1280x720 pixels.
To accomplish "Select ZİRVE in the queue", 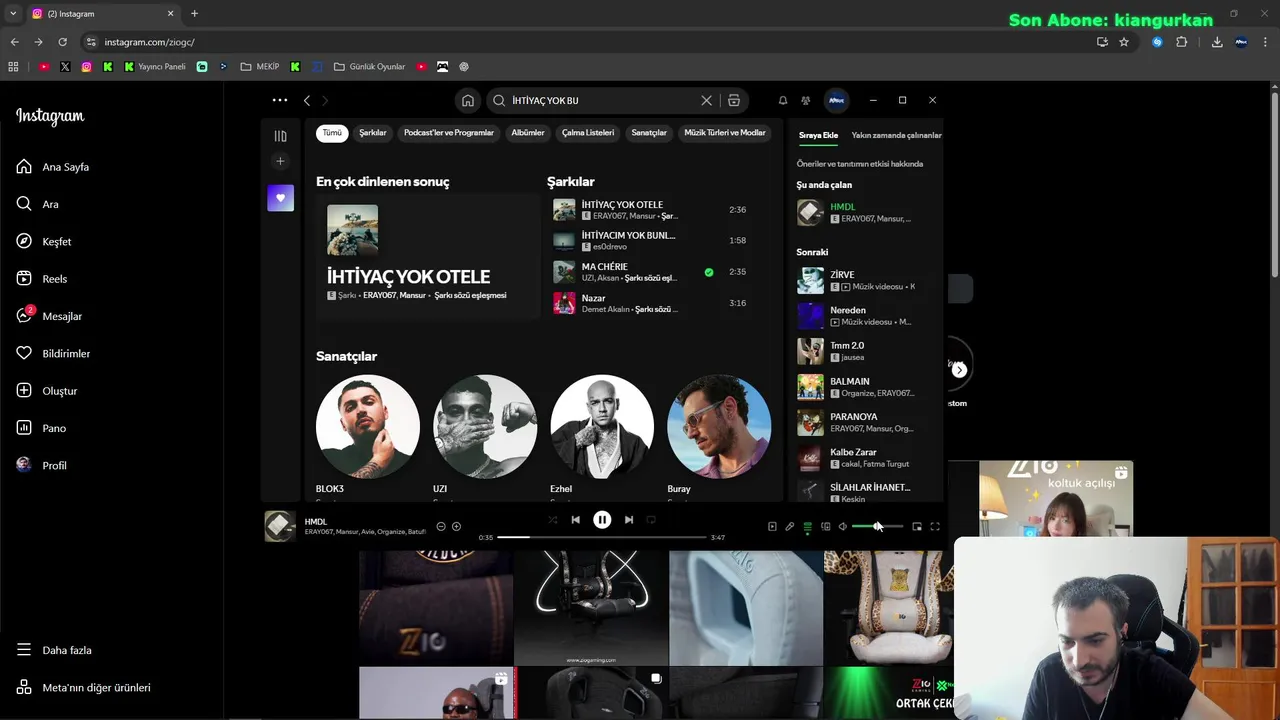I will [x=867, y=280].
